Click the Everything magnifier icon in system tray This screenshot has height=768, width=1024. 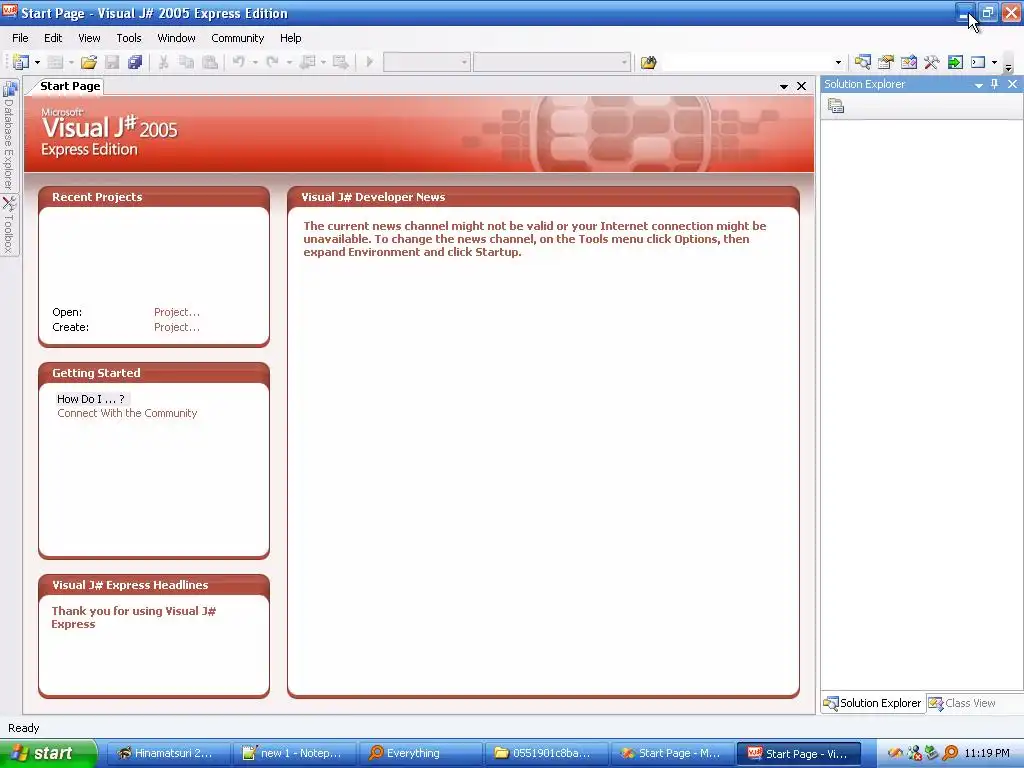pyautogui.click(x=950, y=753)
